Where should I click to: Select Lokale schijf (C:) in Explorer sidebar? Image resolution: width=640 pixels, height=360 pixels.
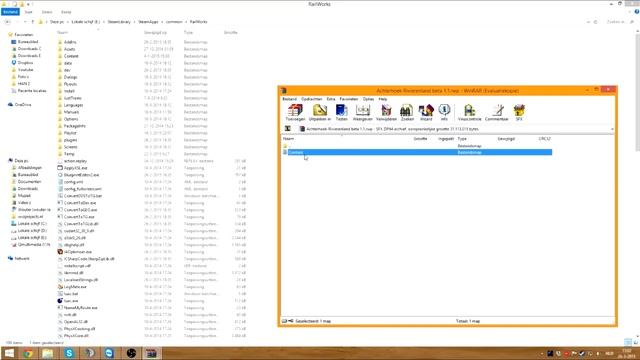pos(32,223)
